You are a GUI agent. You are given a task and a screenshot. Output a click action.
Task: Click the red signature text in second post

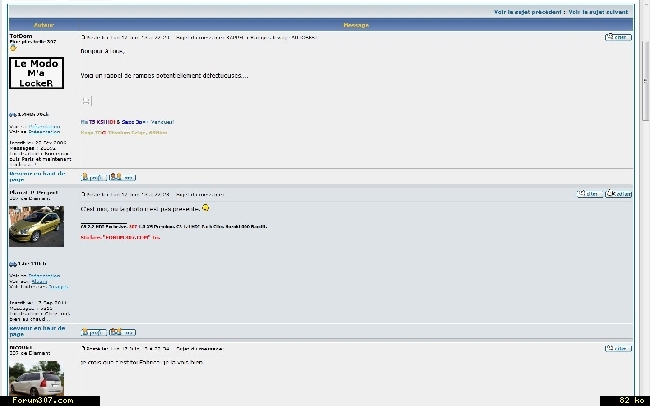click(x=121, y=238)
